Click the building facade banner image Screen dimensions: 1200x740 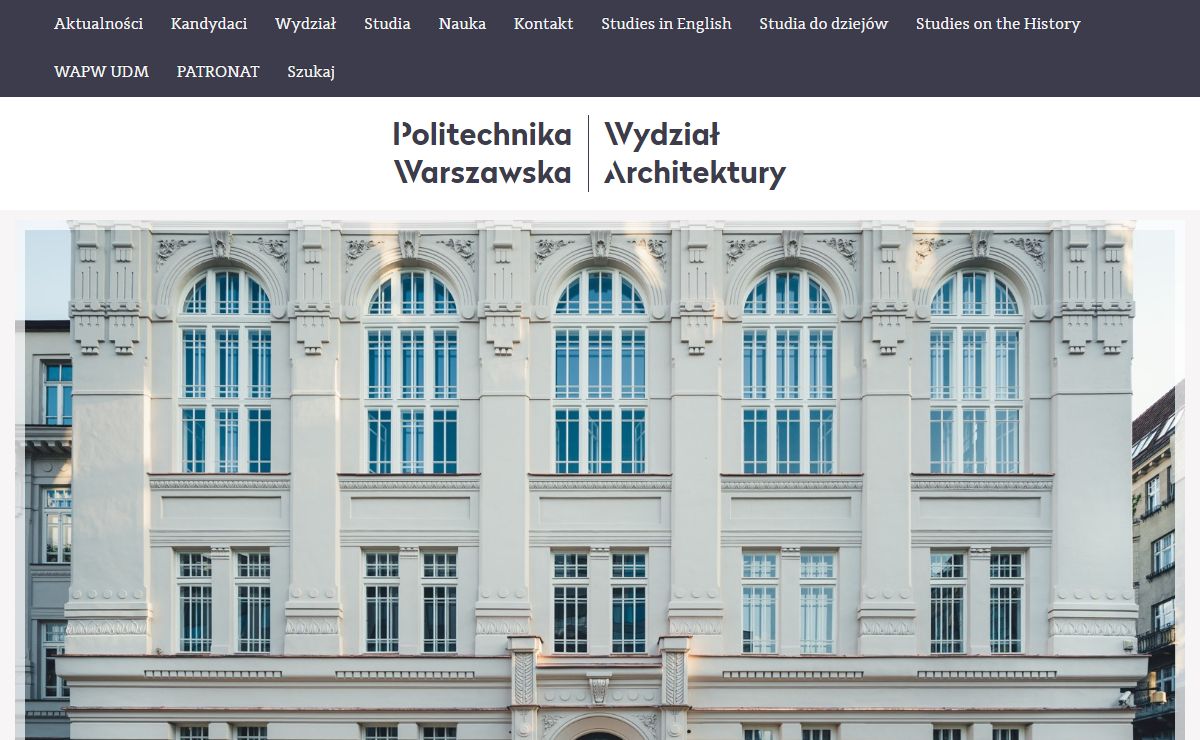click(600, 480)
